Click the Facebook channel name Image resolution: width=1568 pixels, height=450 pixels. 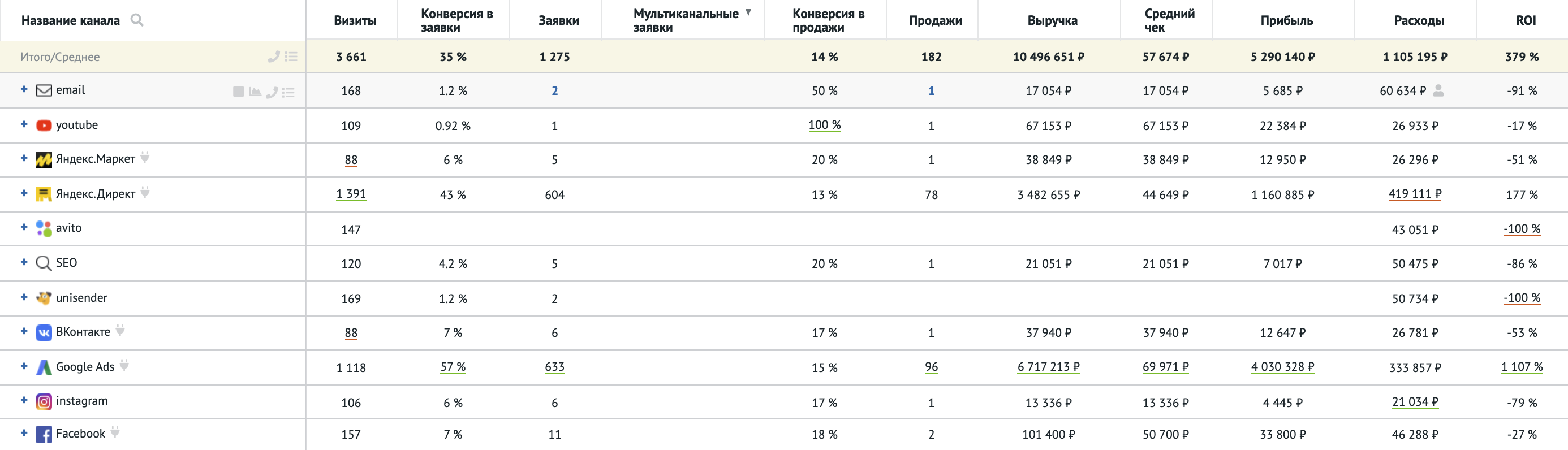point(80,434)
